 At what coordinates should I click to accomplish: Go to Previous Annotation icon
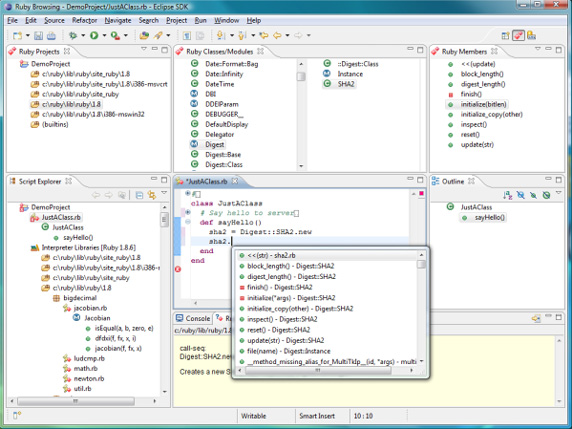[242, 35]
